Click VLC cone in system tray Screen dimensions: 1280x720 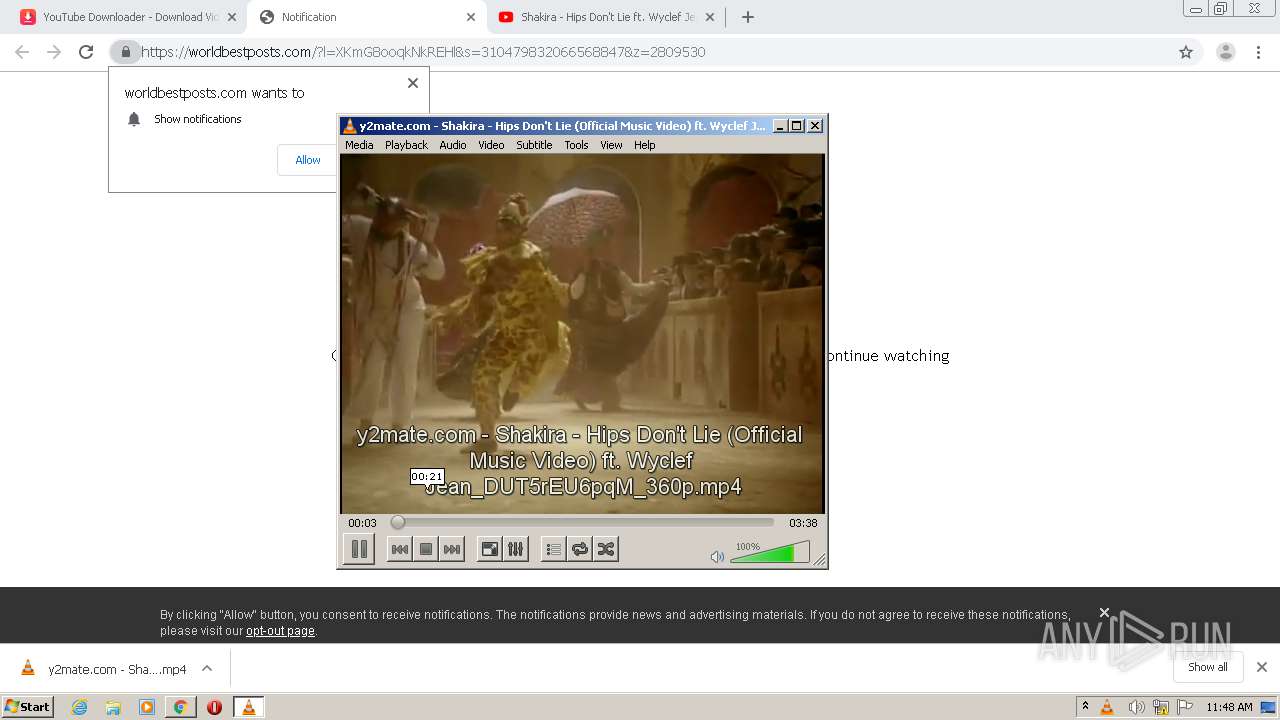pyautogui.click(x=1107, y=707)
